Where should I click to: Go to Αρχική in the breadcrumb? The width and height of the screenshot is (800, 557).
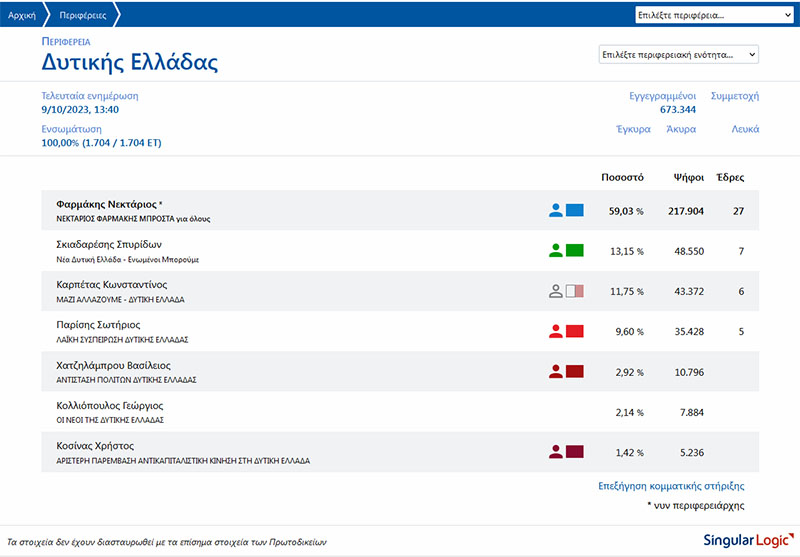coord(22,15)
